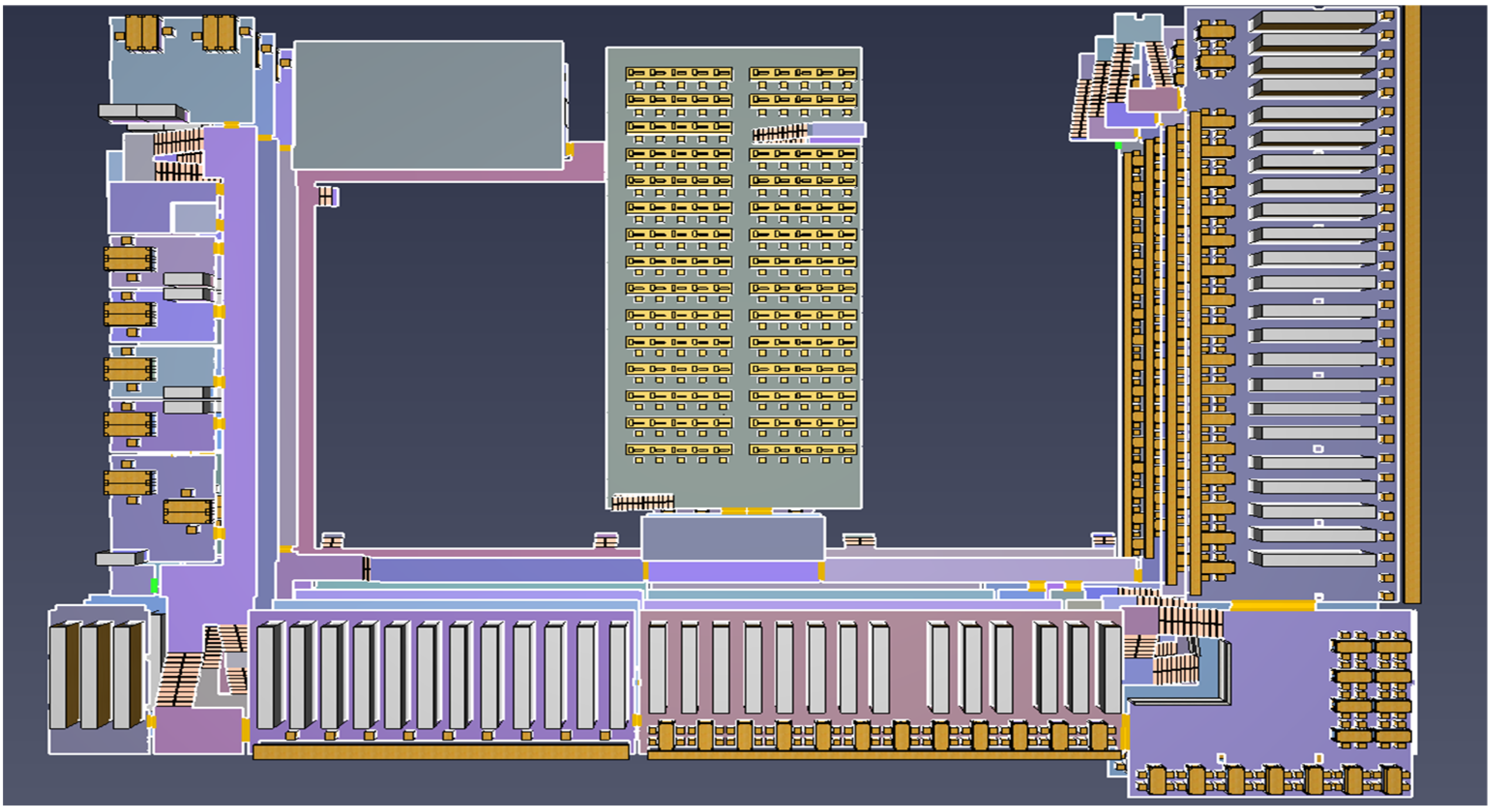
Task: Click the green door marker in left corridor
Action: (154, 585)
